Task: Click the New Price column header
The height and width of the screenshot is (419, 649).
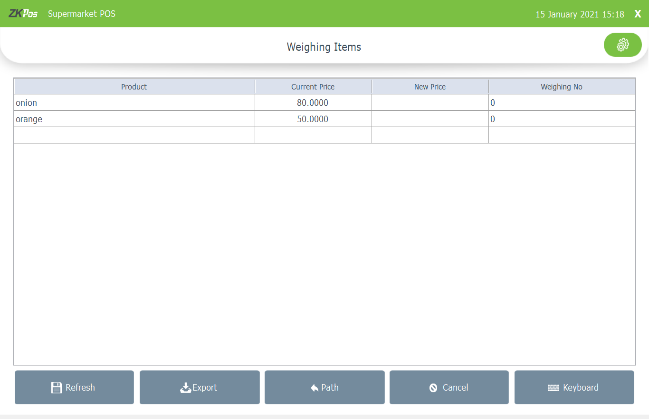Action: coord(430,87)
